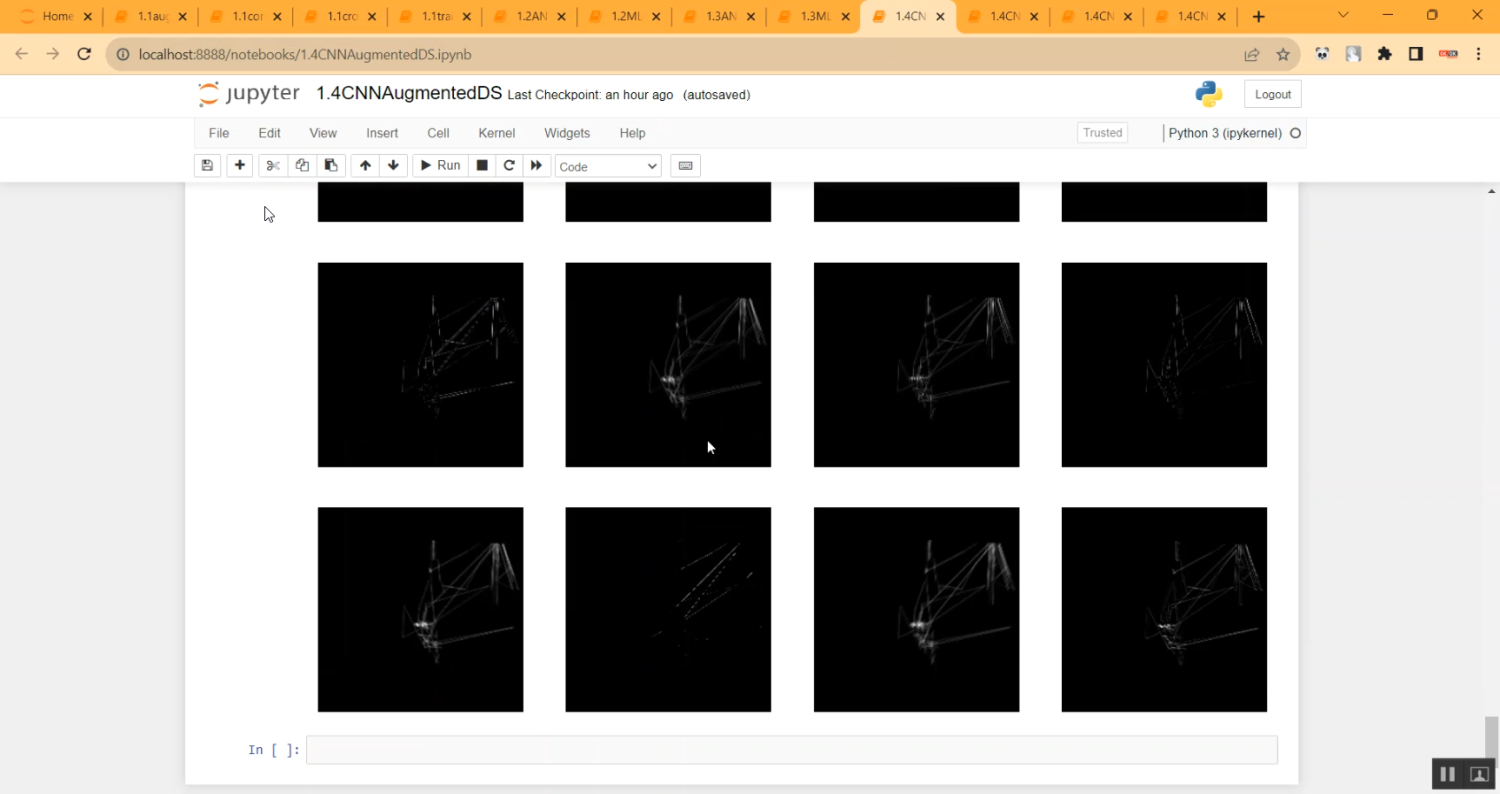Image resolution: width=1500 pixels, height=794 pixels.
Task: Reload the current page
Action: coord(84,54)
